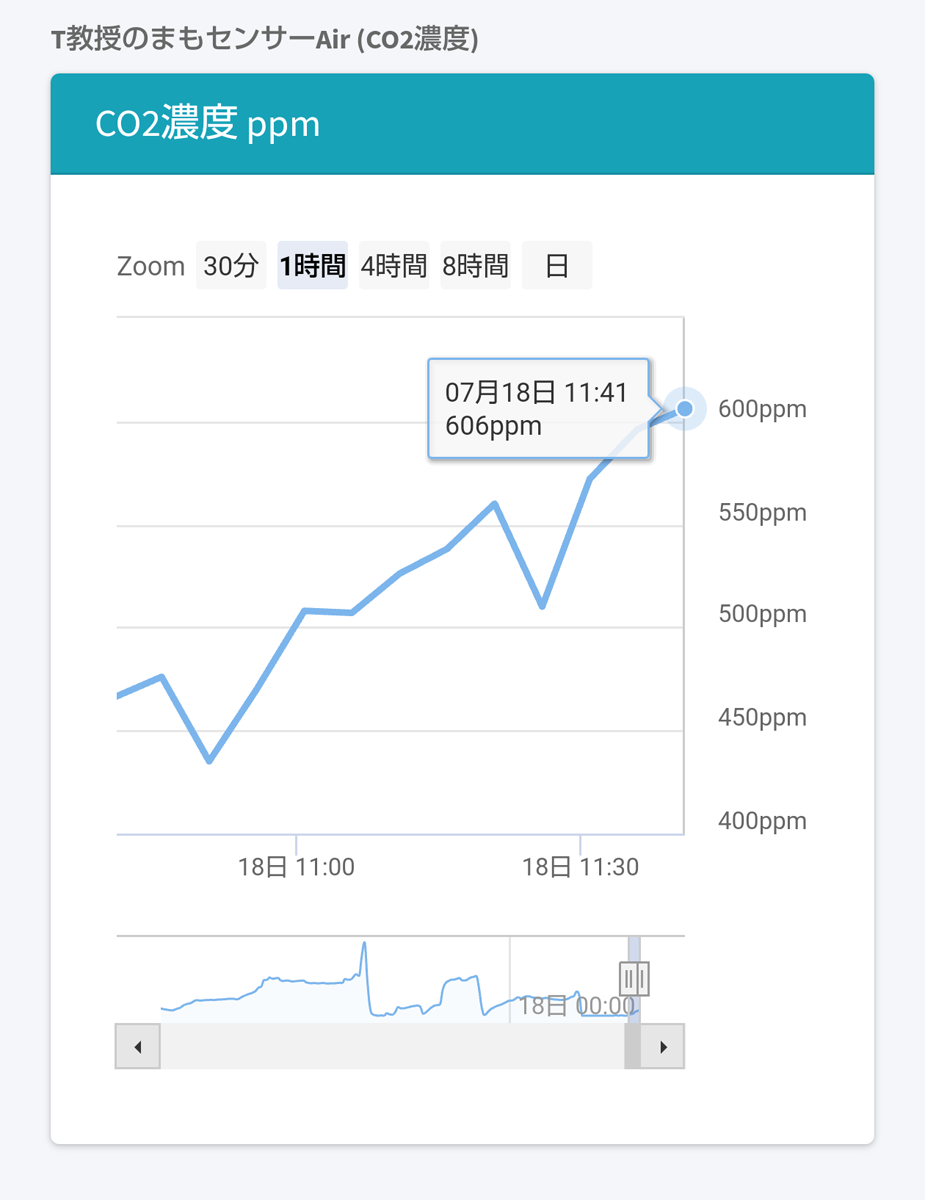The image size is (925, 1200).
Task: Select the 1時間 zoom option
Action: click(x=313, y=266)
